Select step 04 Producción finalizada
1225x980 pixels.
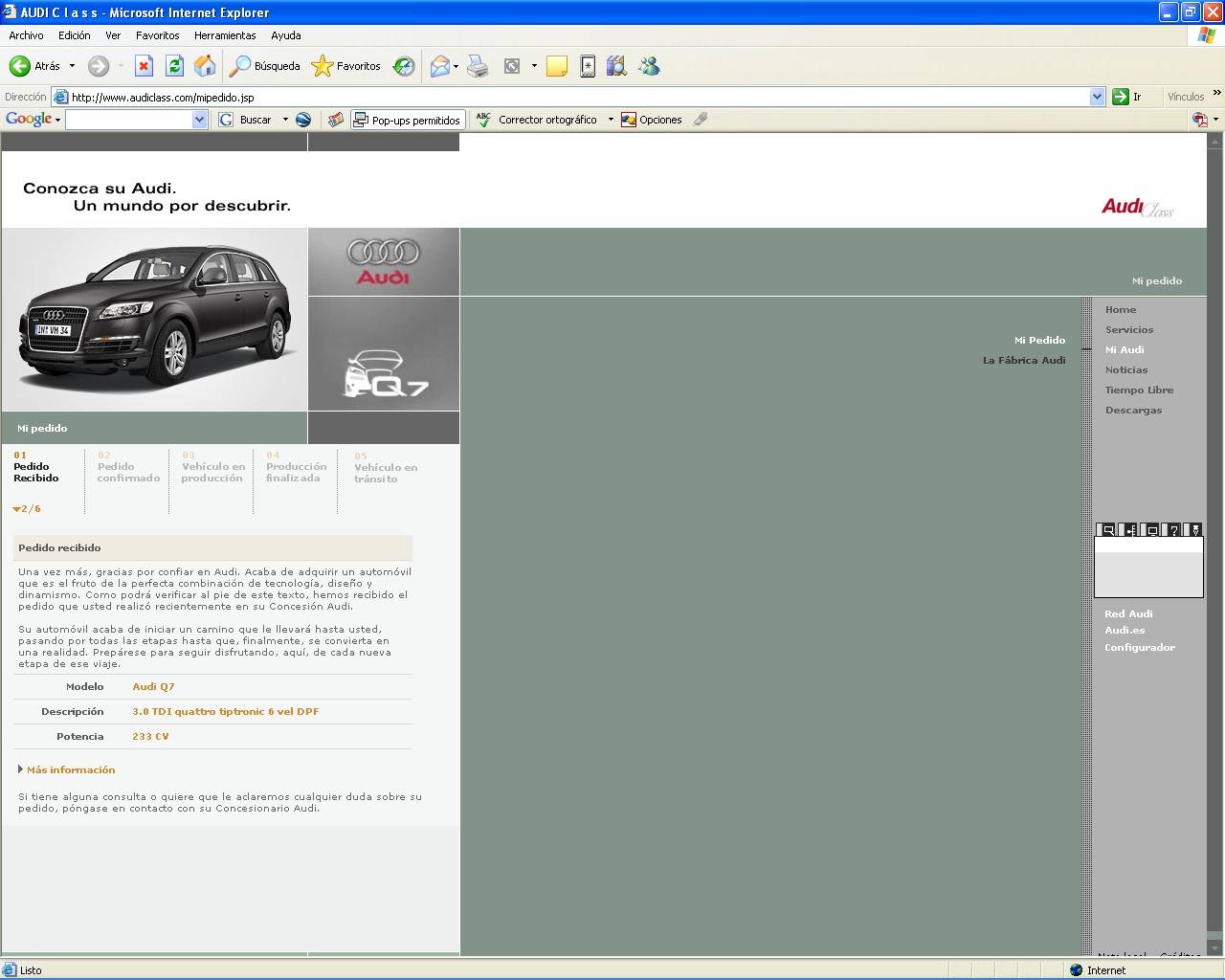click(x=296, y=467)
